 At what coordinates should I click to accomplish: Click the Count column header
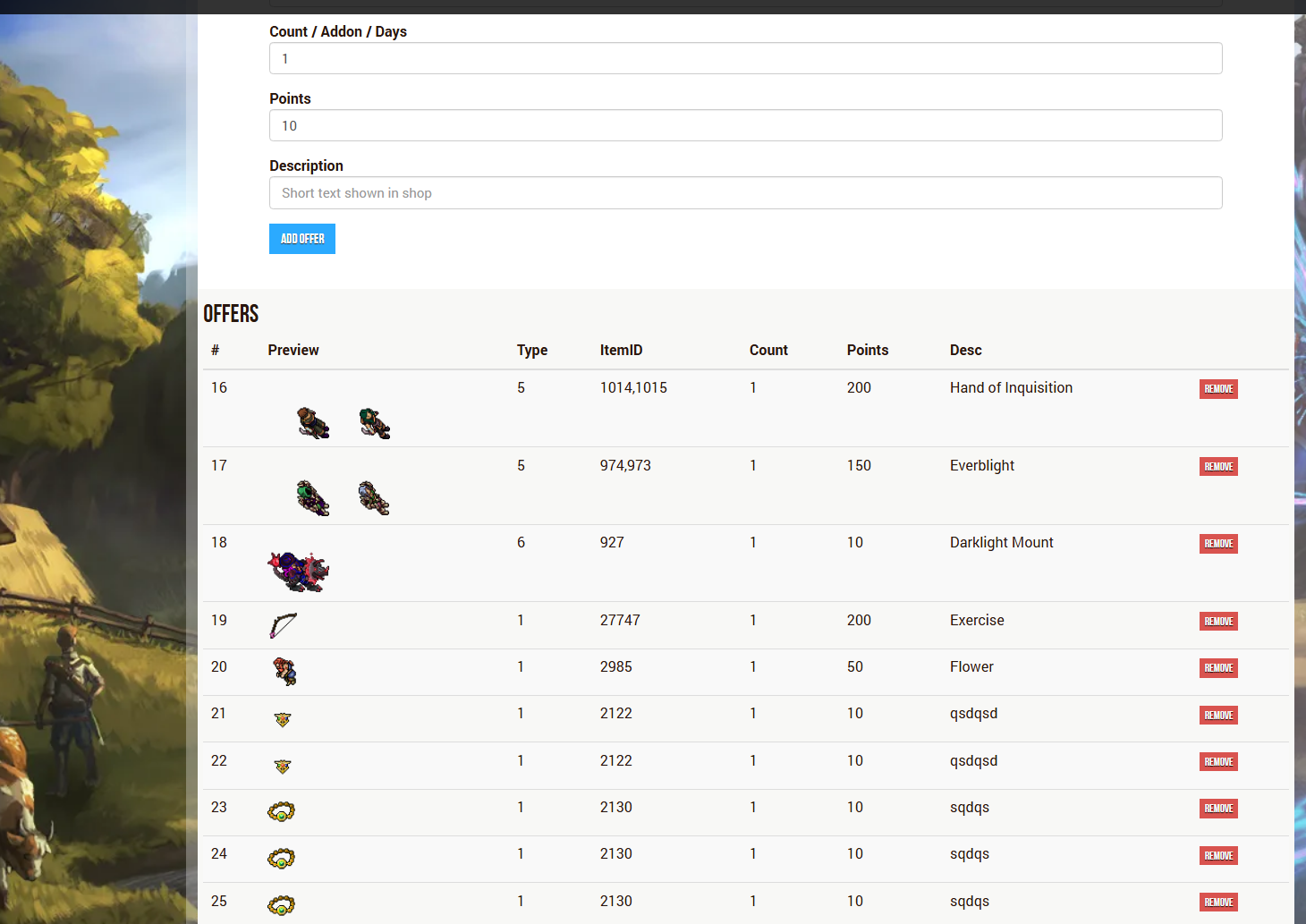point(768,350)
